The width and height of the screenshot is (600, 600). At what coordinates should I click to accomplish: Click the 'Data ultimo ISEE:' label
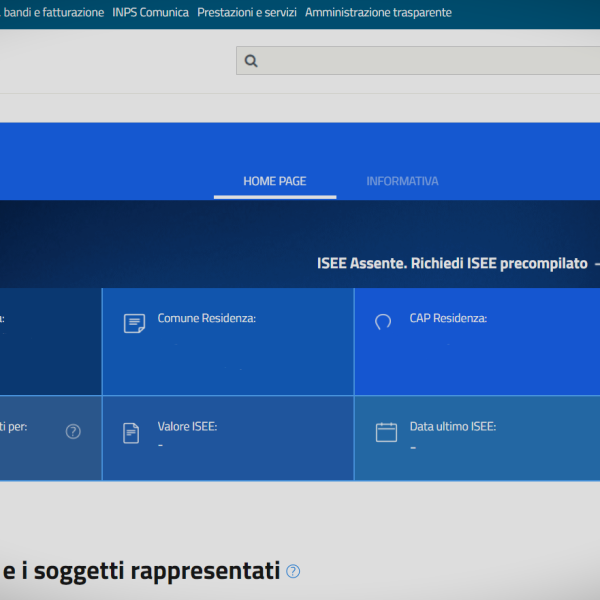(x=453, y=427)
